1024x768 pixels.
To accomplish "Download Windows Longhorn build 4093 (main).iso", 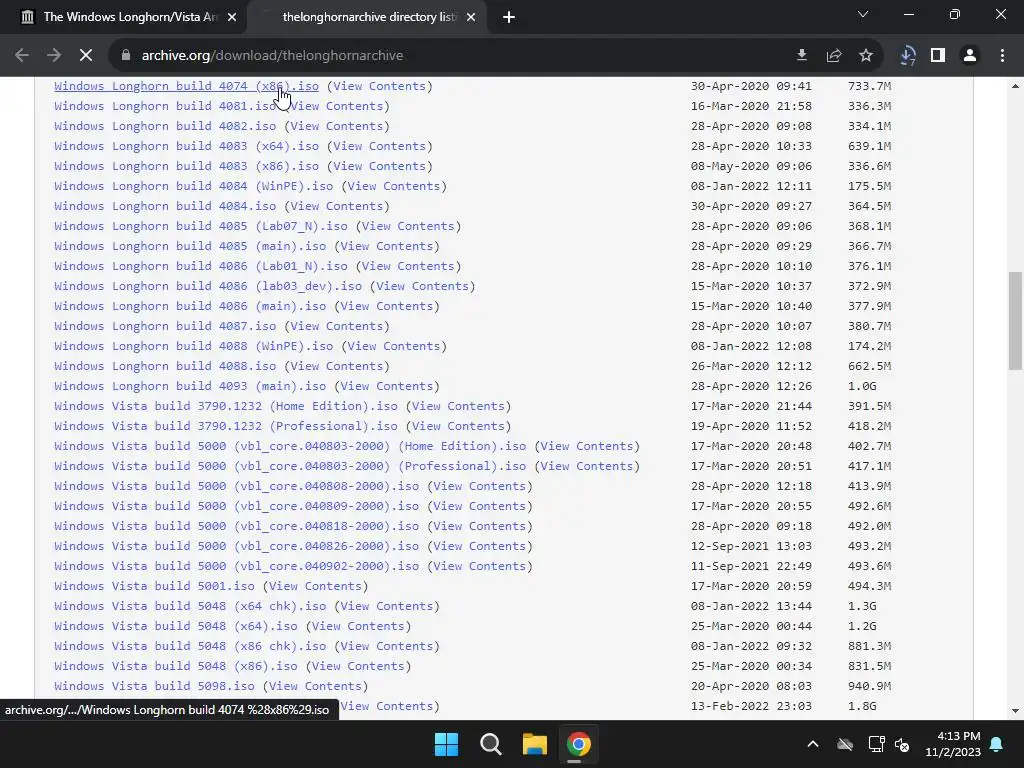I will [x=190, y=386].
